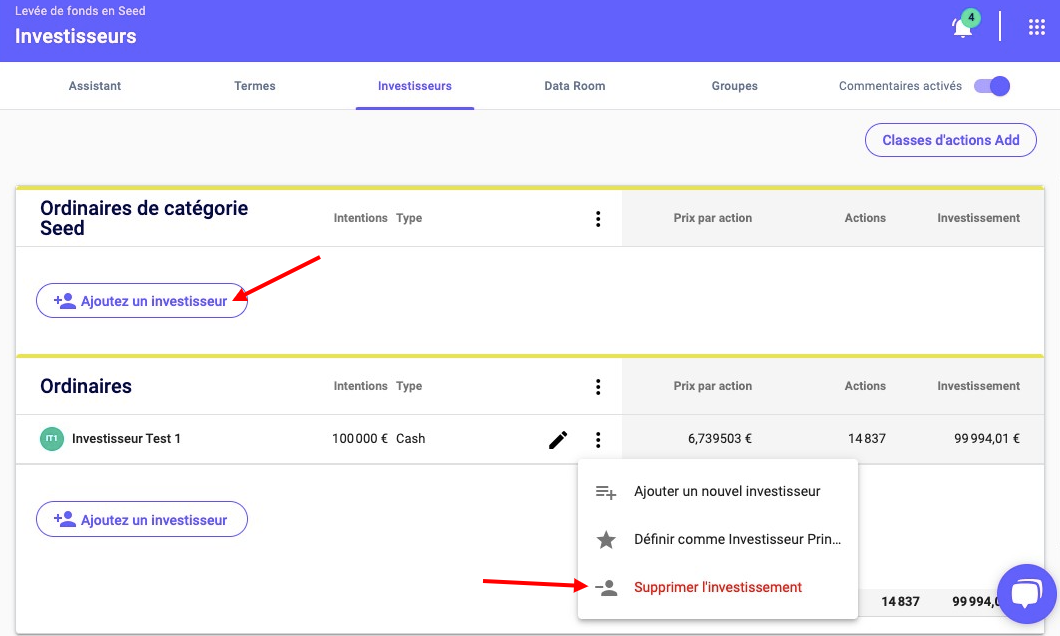Select Supprimer l'investissement menu entry

tap(717, 588)
